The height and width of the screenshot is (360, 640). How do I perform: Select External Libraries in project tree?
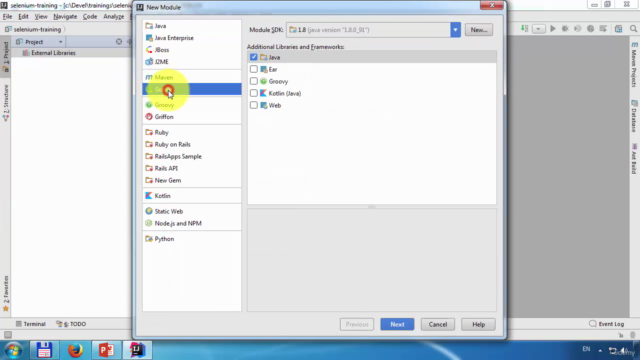(53, 53)
